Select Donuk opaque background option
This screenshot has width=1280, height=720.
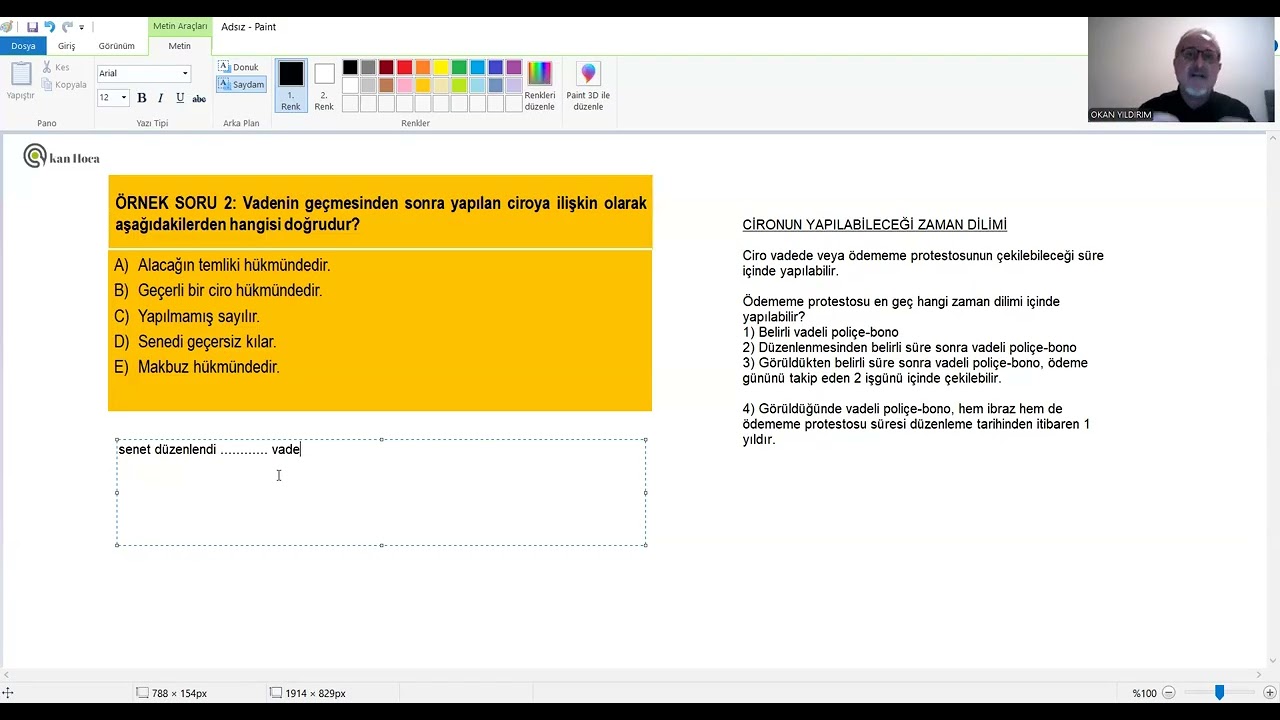(240, 67)
